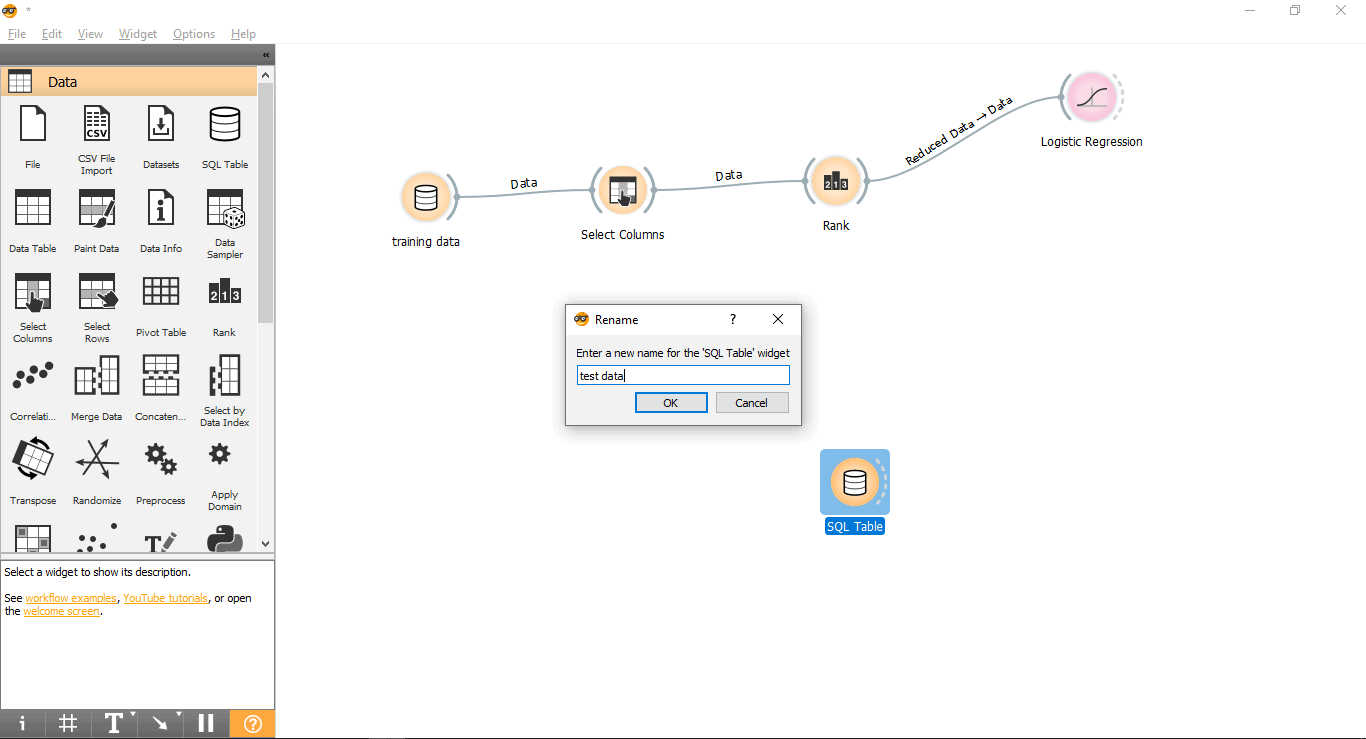The image size is (1366, 739).
Task: Confirm rename with the OK button
Action: (671, 403)
